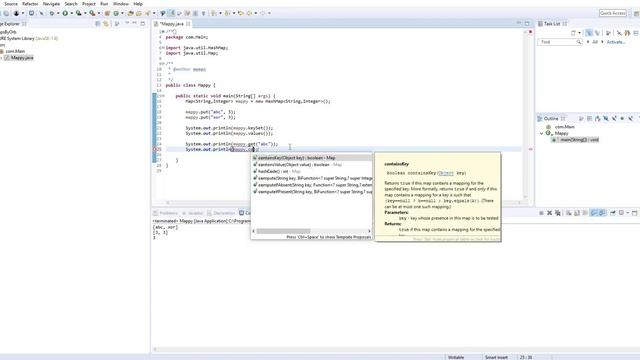Switch to the Declaration tab

(x=221, y=213)
